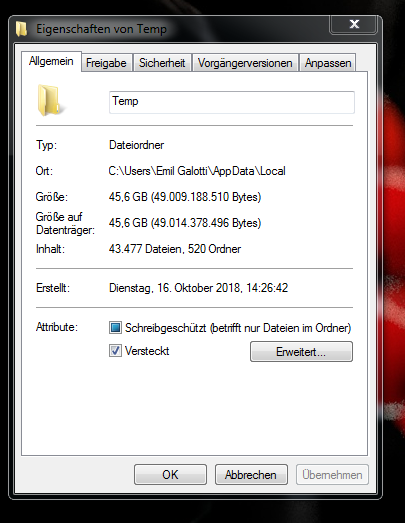The image size is (405, 523).
Task: Select the Allgemein tab
Action: (x=51, y=61)
